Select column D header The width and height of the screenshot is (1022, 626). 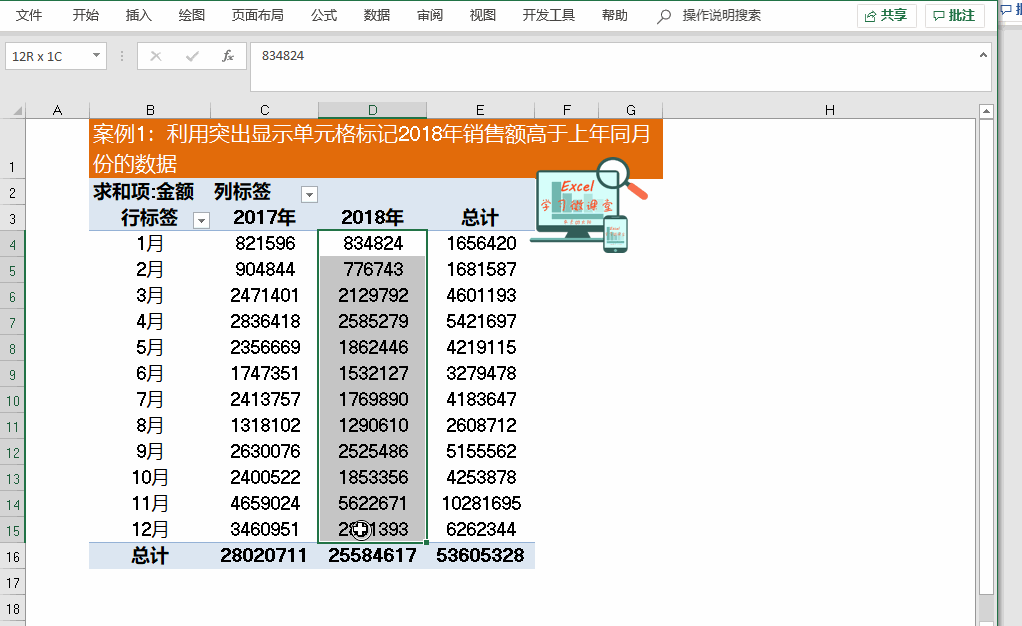click(373, 110)
